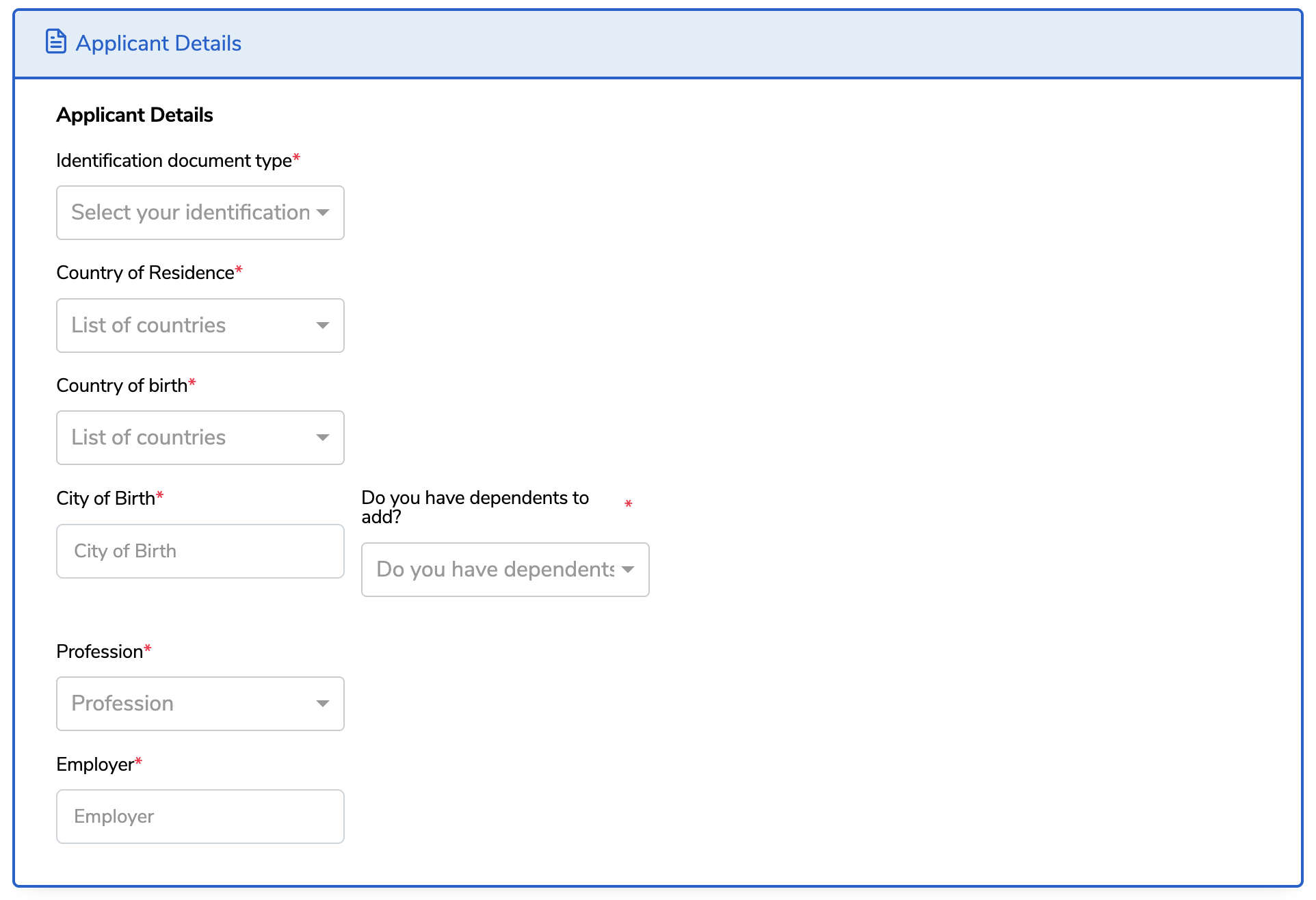The width and height of the screenshot is (1316, 900).
Task: Click the bold Applicant Details section heading
Action: pos(135,115)
